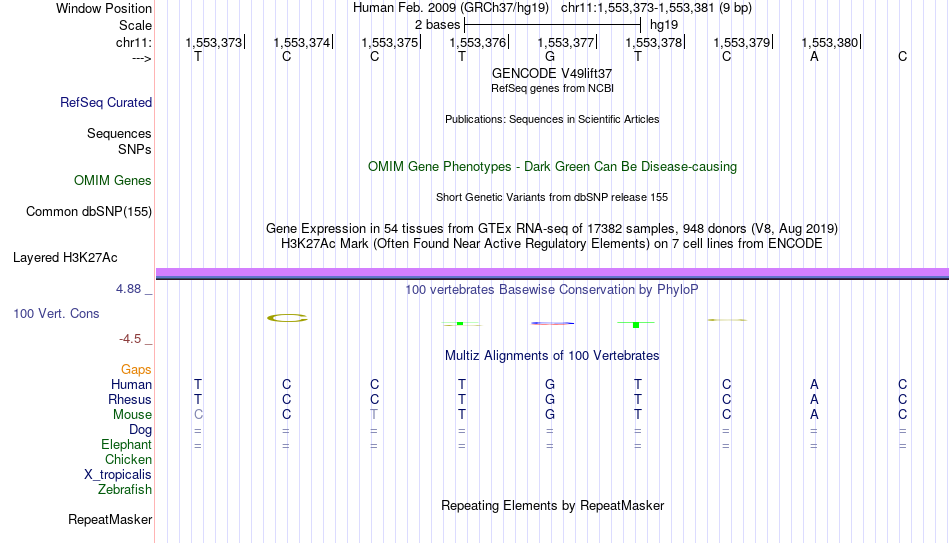Click the SNPs track label
The height and width of the screenshot is (543, 950).
[135, 149]
